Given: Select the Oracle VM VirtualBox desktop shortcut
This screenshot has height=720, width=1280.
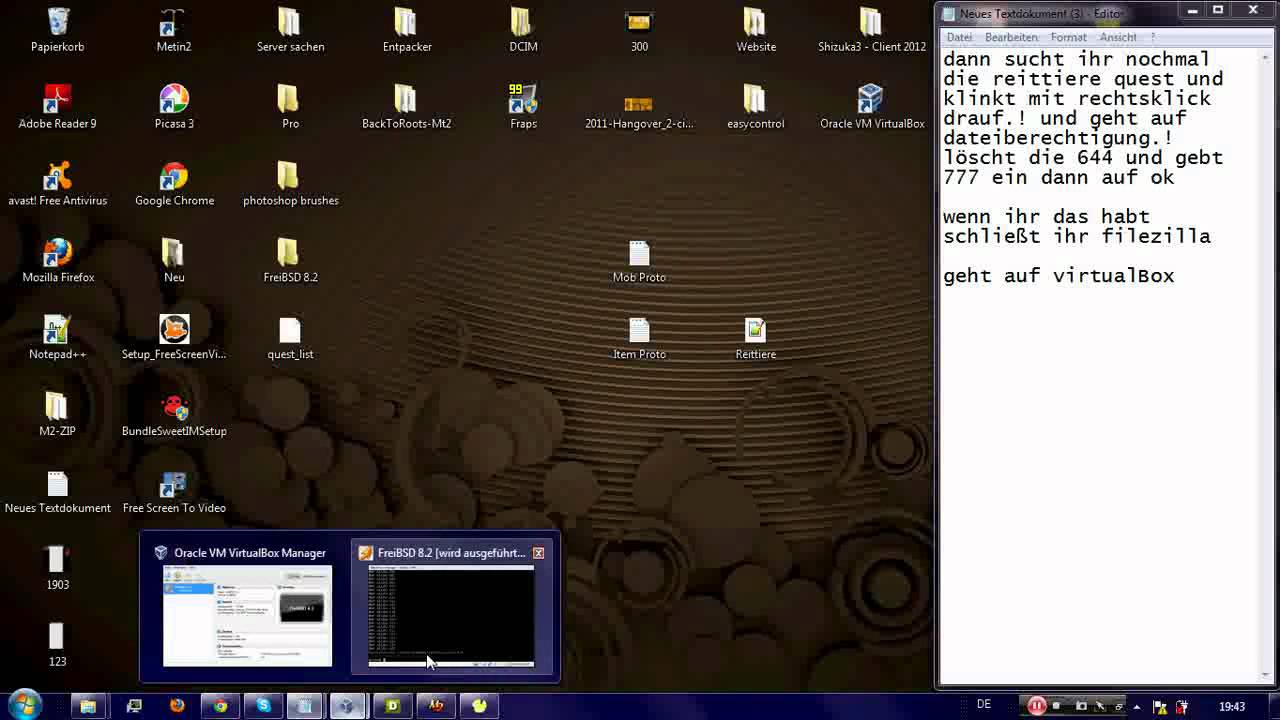Looking at the screenshot, I should click(x=872, y=106).
